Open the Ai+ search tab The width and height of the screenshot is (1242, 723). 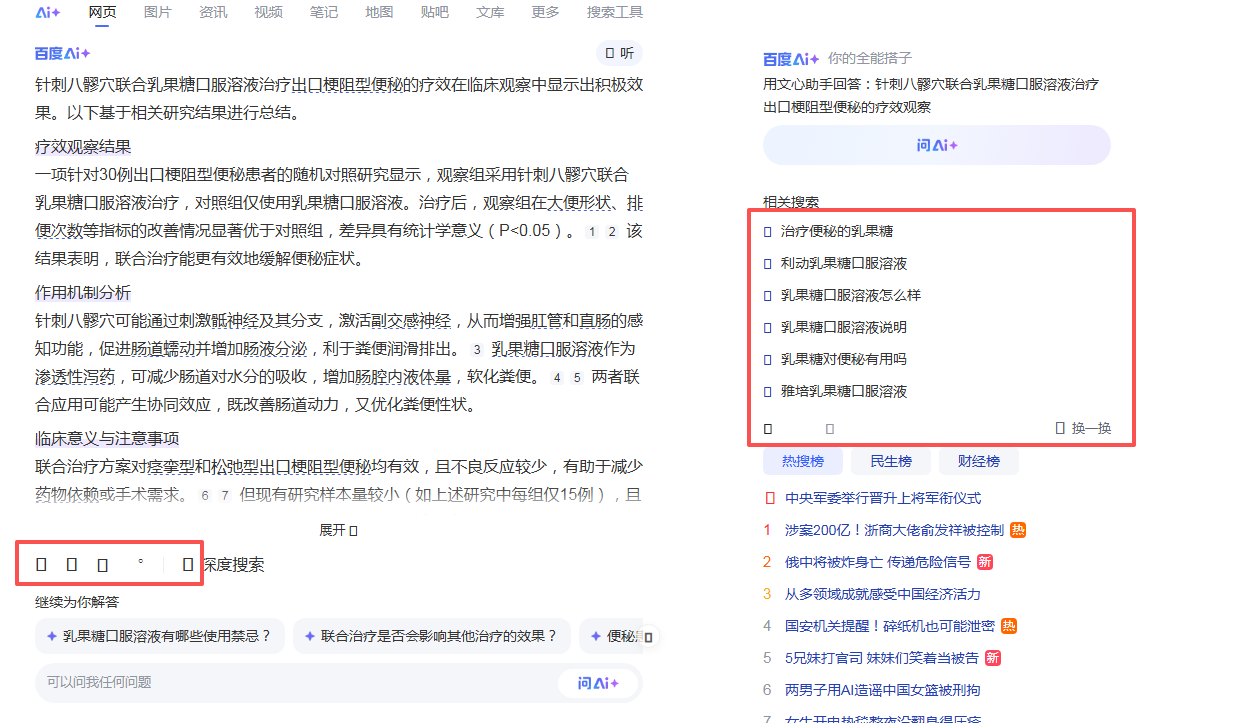pyautogui.click(x=48, y=12)
